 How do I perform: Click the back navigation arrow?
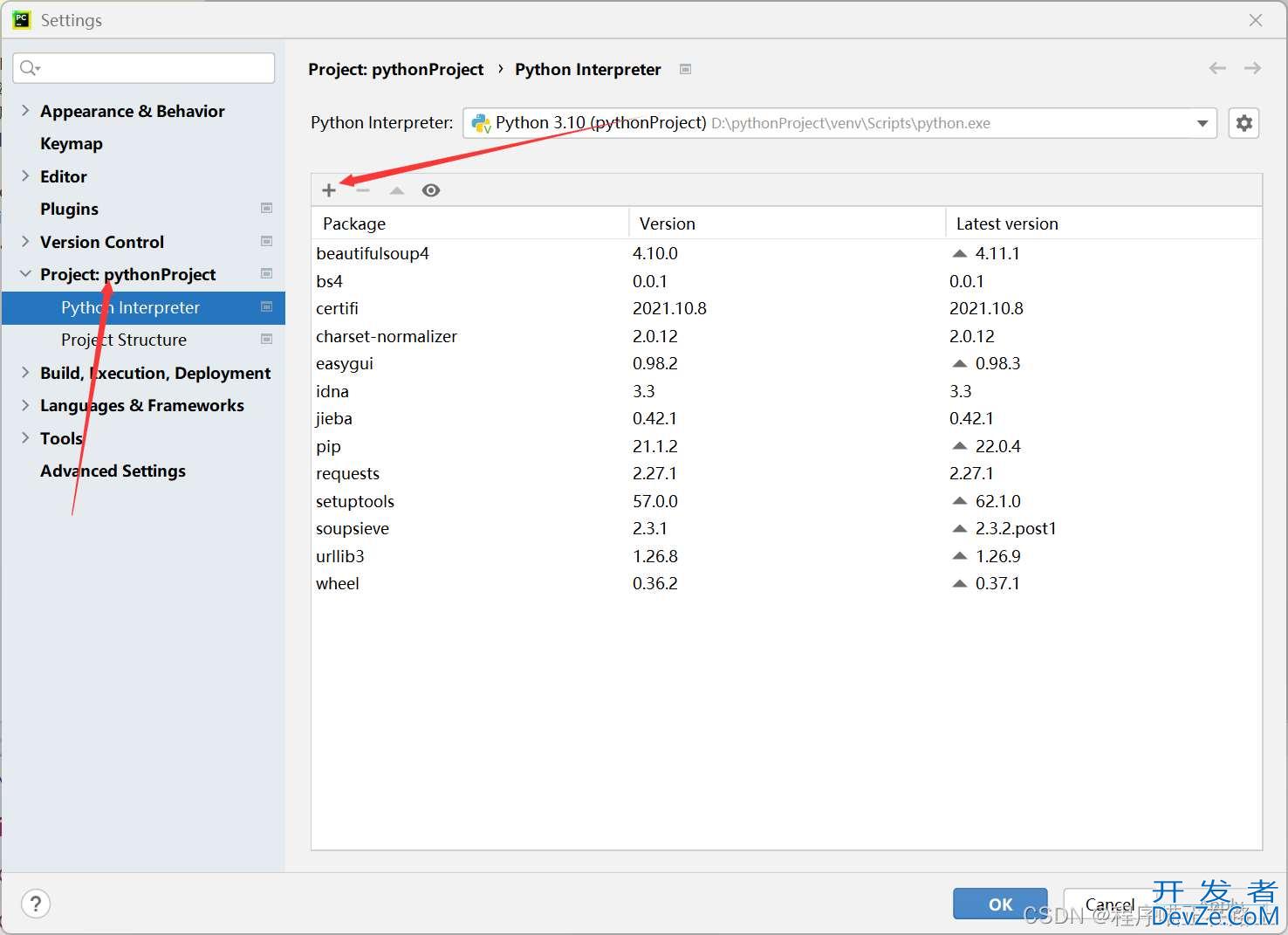pyautogui.click(x=1217, y=68)
